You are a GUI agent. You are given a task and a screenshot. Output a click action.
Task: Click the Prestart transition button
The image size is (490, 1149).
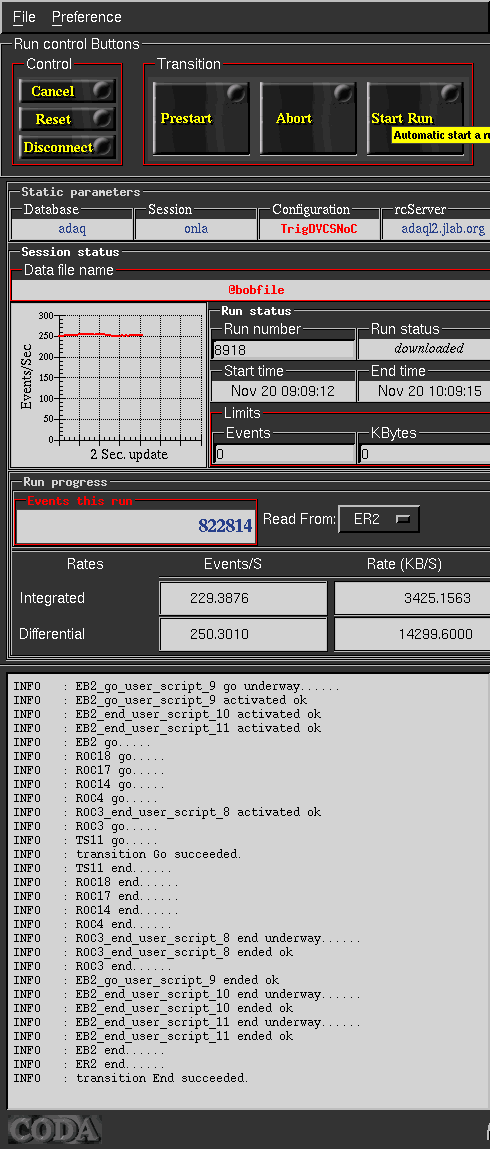tap(201, 118)
